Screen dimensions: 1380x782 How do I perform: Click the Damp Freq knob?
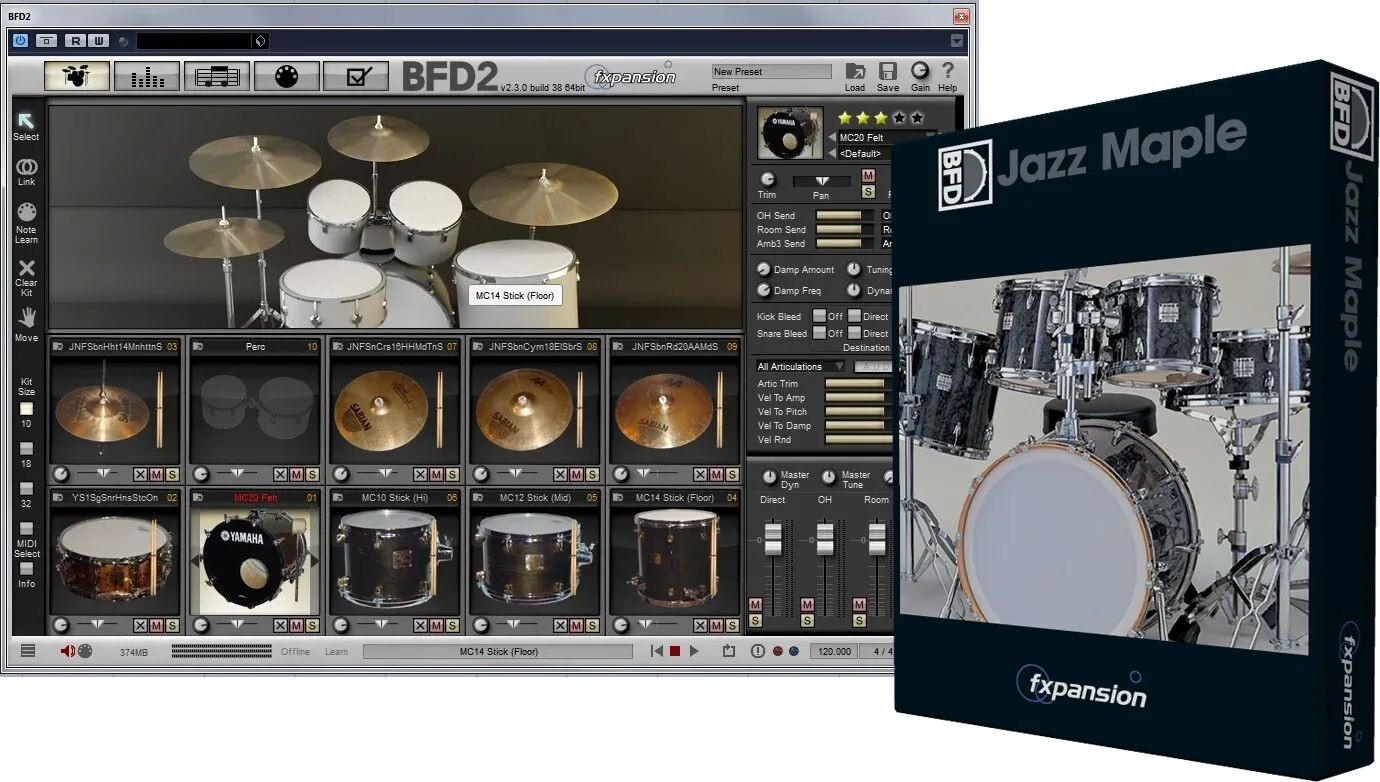(763, 290)
